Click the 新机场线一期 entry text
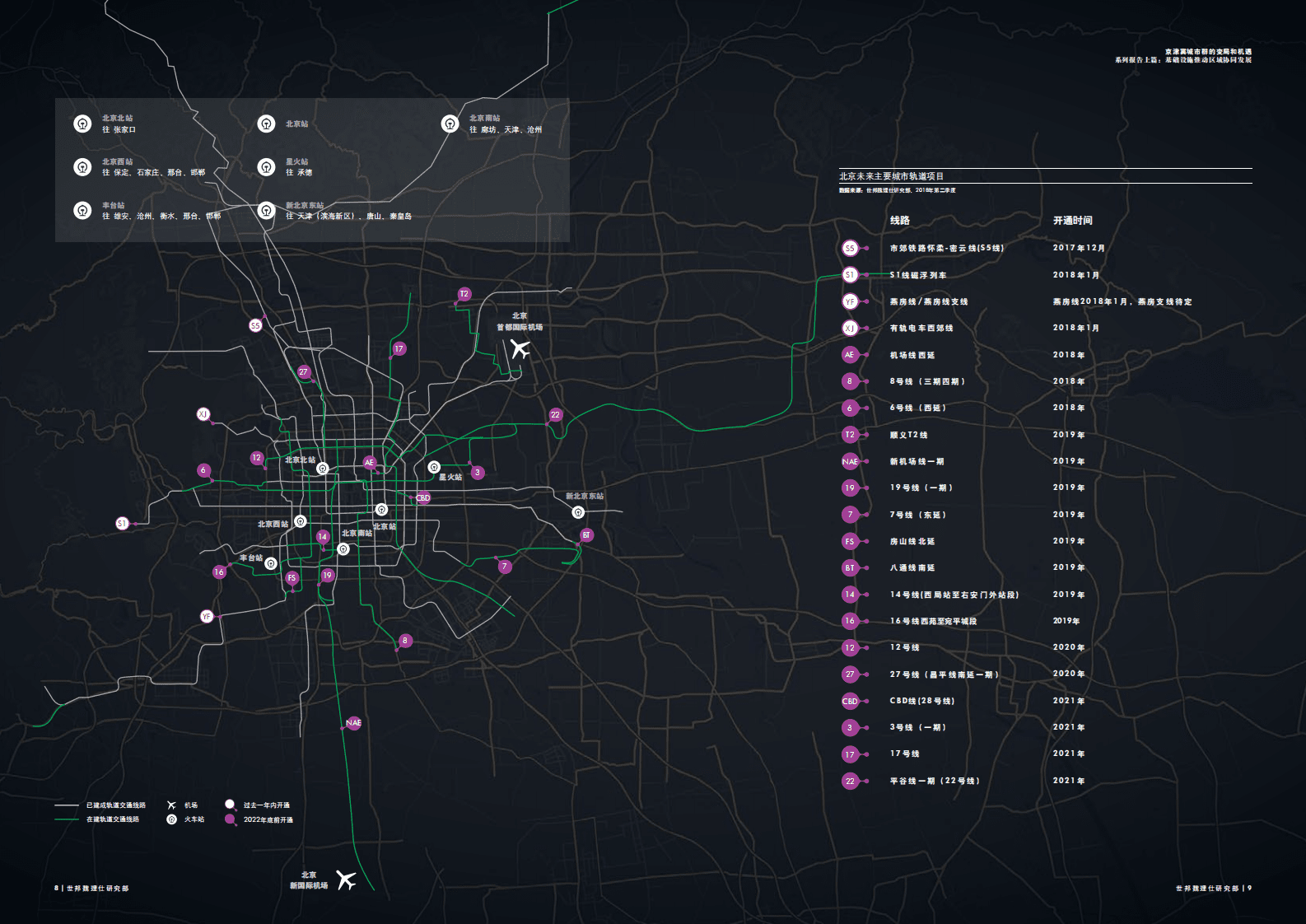 click(x=917, y=461)
